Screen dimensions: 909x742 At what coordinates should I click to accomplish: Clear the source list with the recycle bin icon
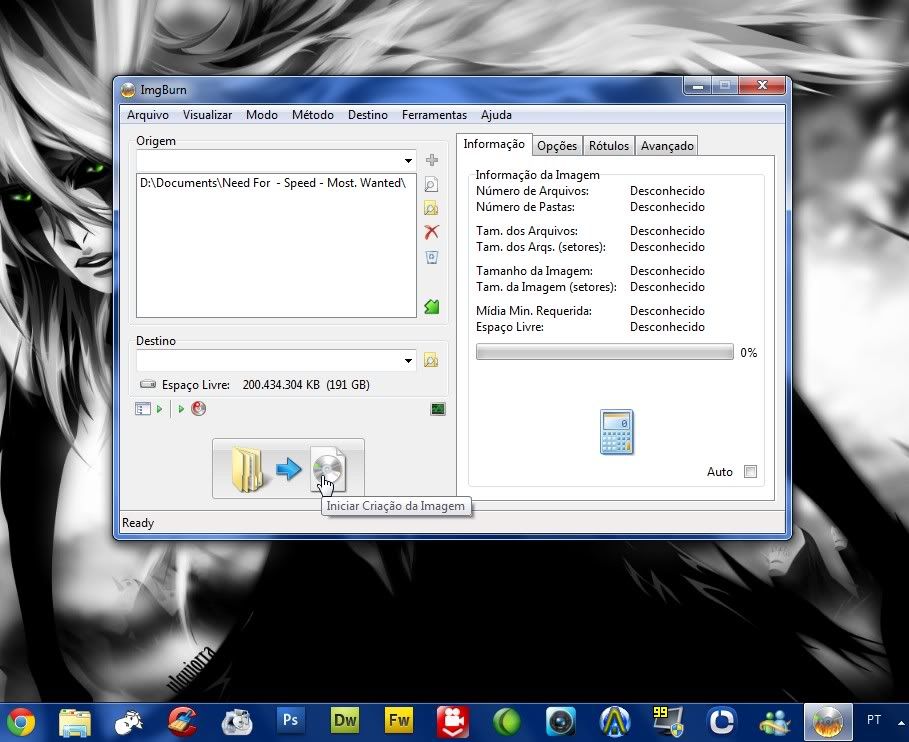click(x=431, y=257)
